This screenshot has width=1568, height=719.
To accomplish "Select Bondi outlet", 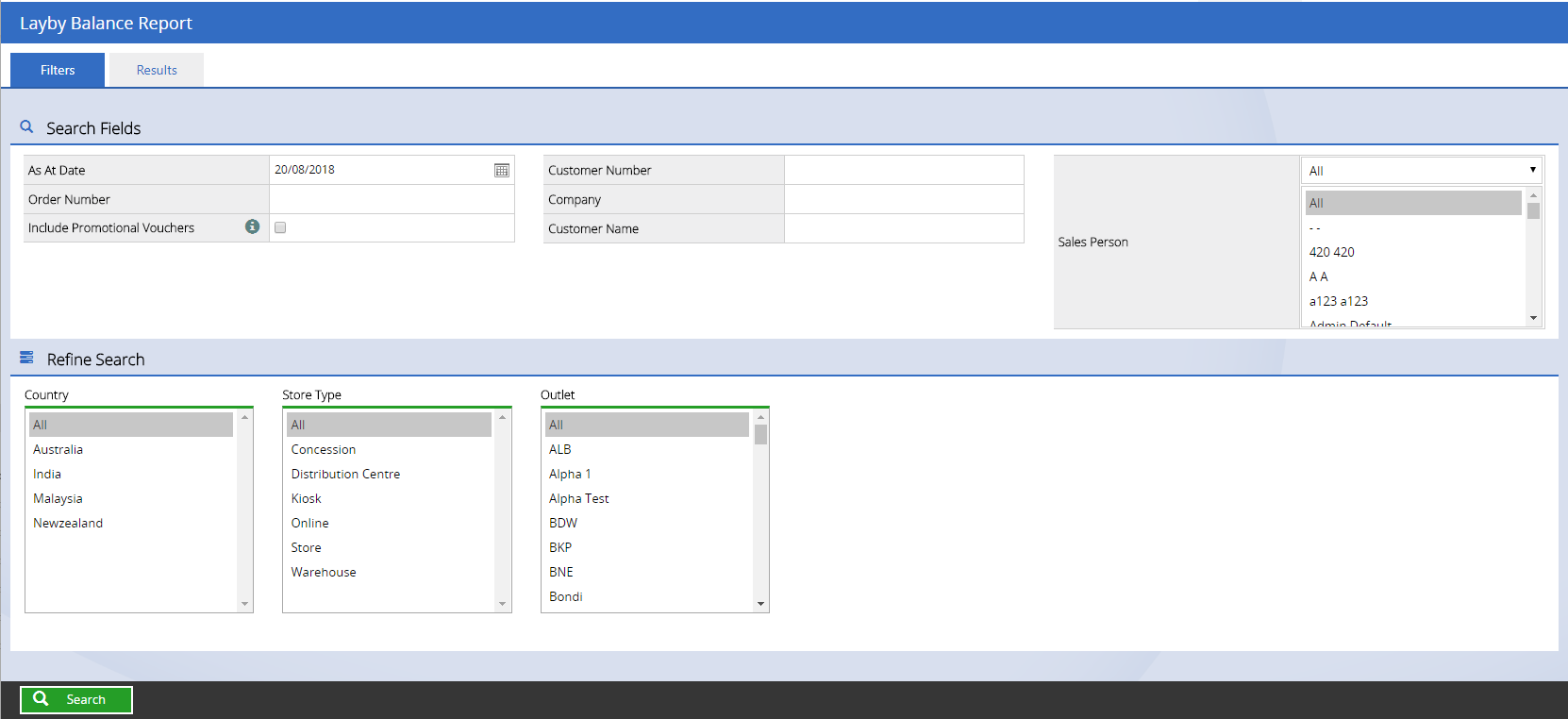I will (647, 596).
